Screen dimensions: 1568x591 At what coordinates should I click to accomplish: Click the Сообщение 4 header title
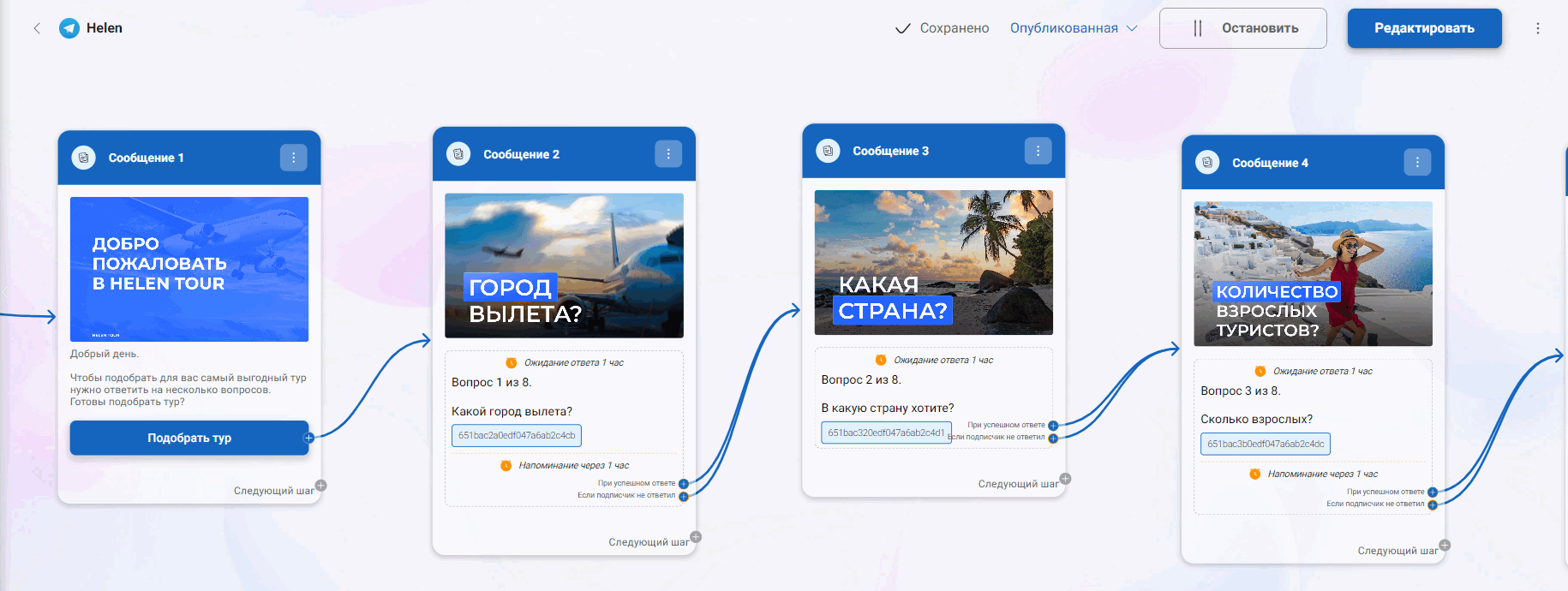1270,163
